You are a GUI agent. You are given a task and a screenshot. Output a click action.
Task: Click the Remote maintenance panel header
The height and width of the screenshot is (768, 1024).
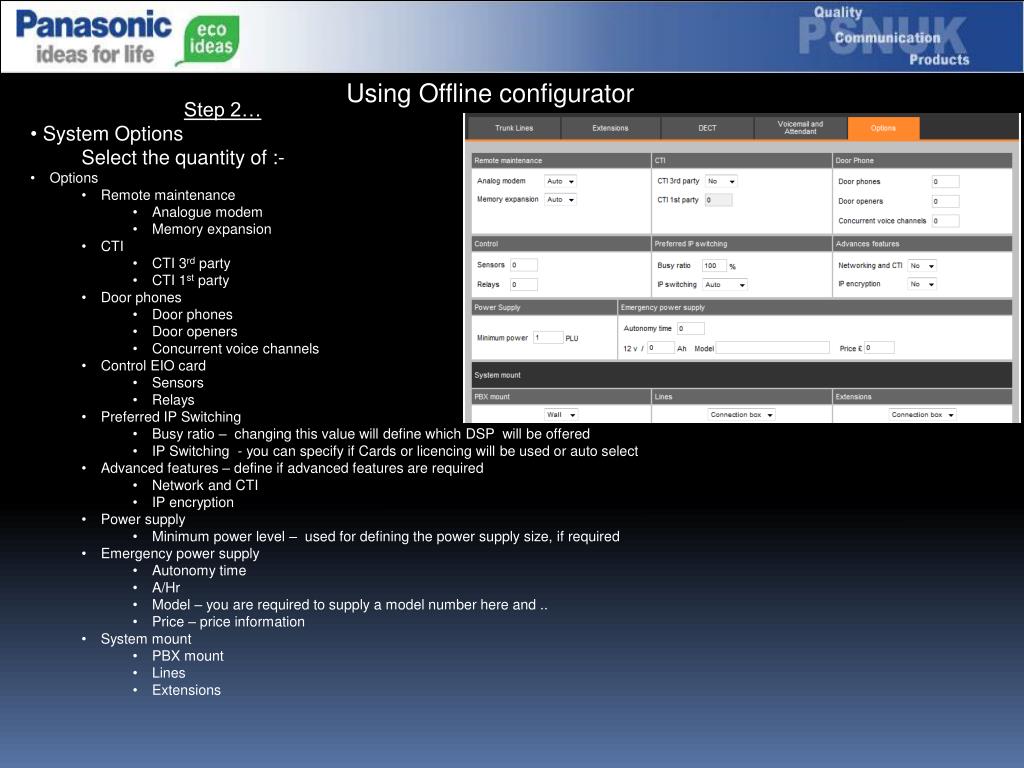click(x=561, y=161)
